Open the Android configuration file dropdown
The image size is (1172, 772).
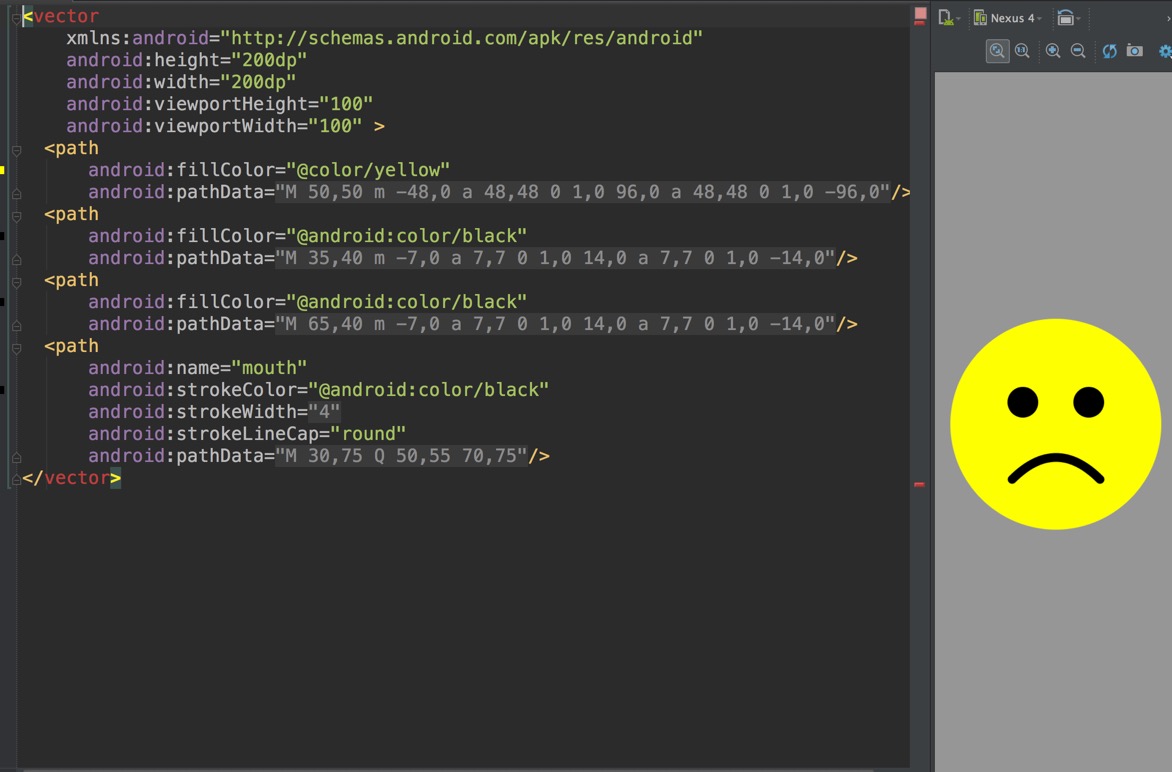pos(949,18)
